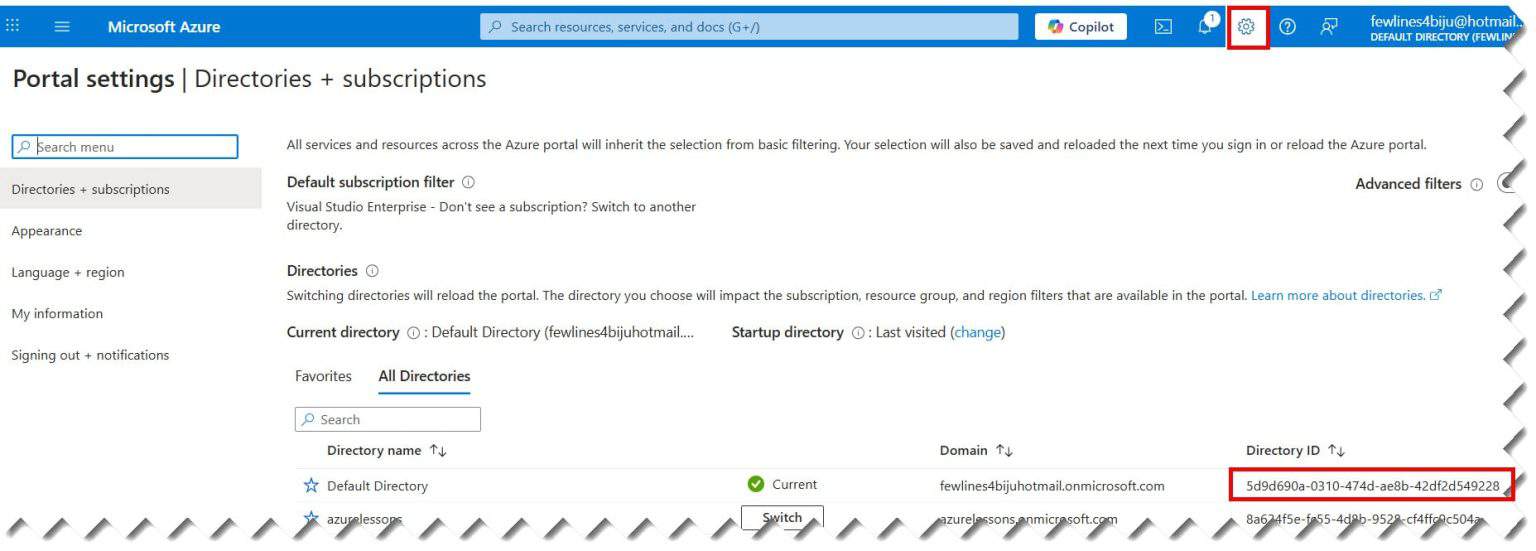Open the Help question mark icon
This screenshot has width=1536, height=551.
click(x=1288, y=27)
